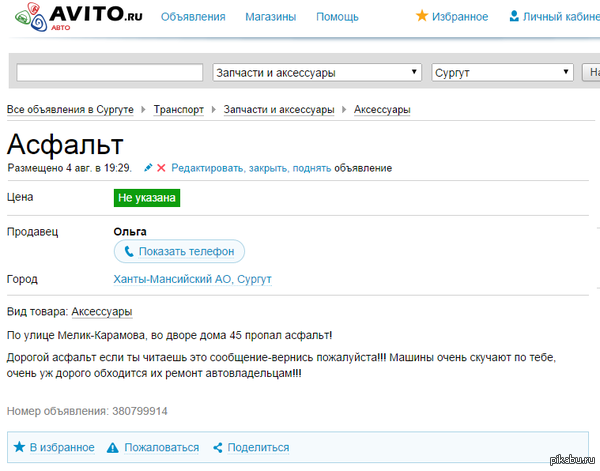
Task: Click the Не указана price label
Action: (147, 198)
